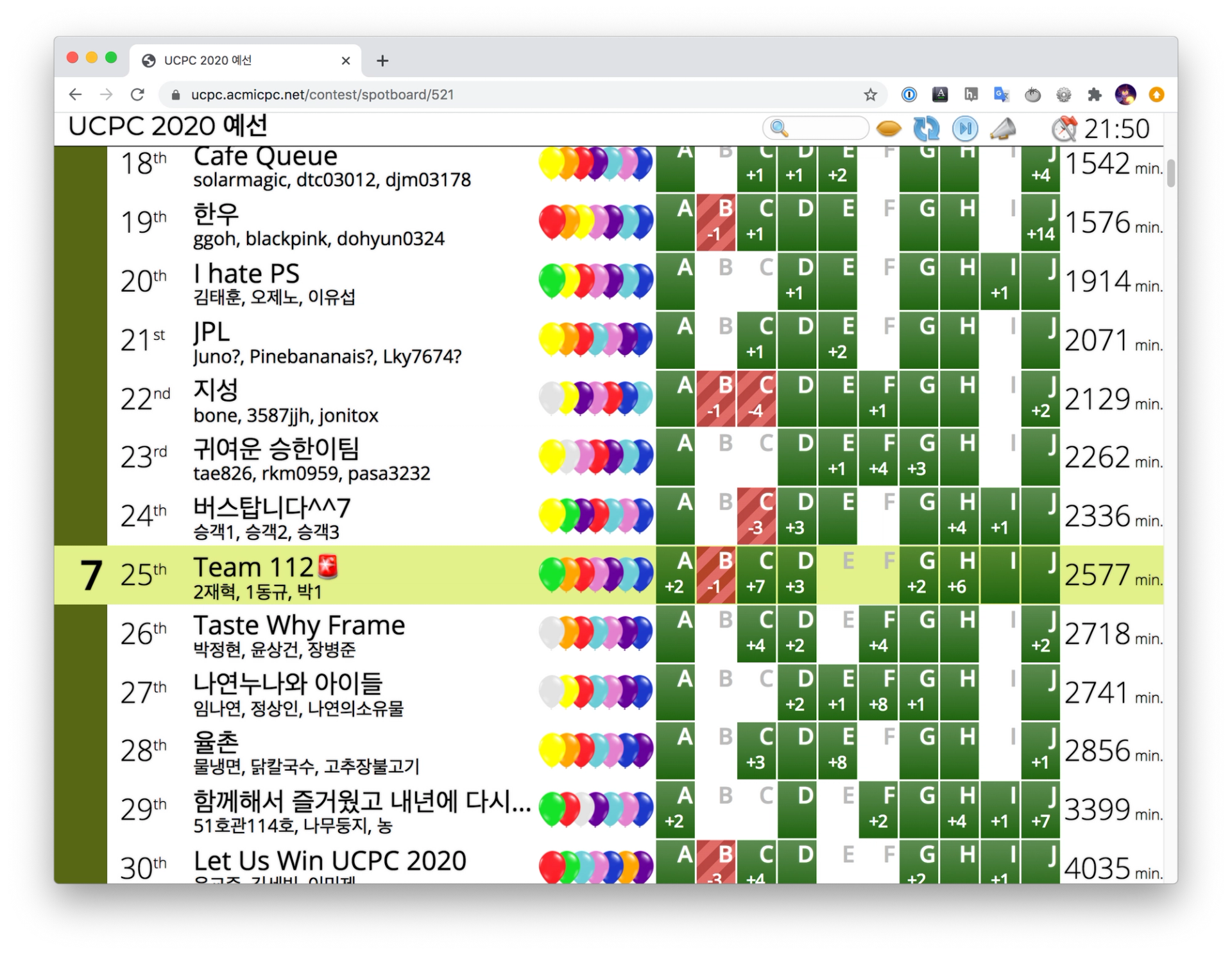Click the golden award ceremony icon
Screen dimensions: 1232x955
(x=889, y=129)
